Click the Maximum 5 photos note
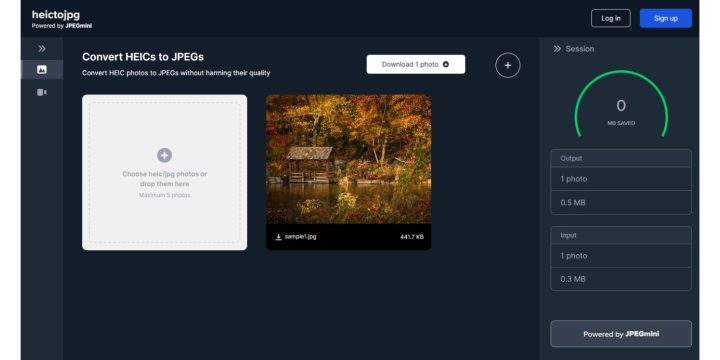 [x=164, y=195]
